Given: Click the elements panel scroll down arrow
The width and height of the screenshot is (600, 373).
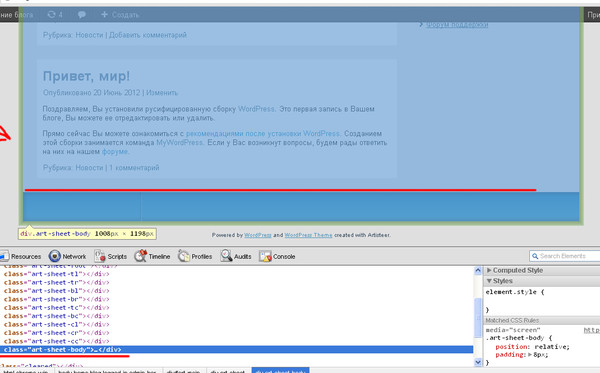Looking at the screenshot, I should click(x=478, y=362).
